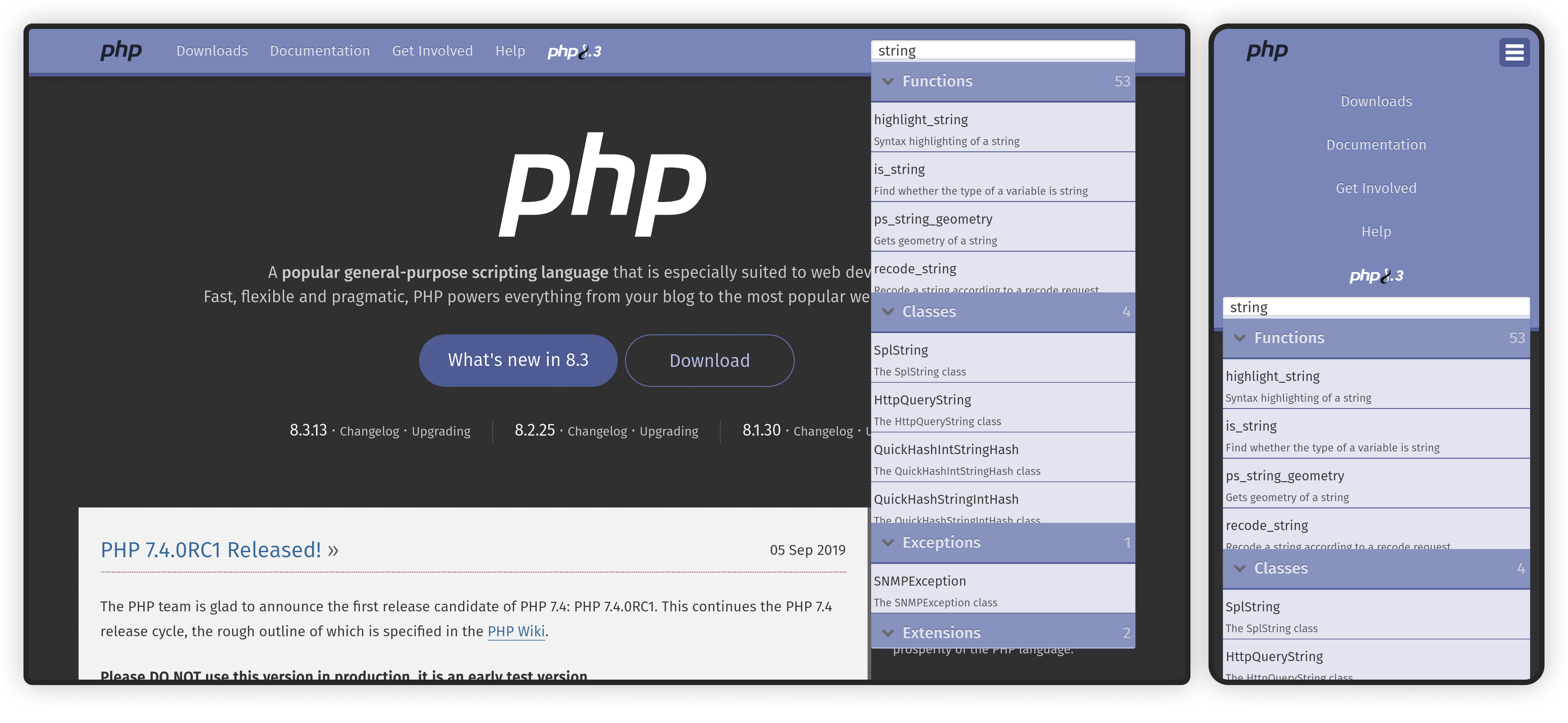Select is_string in the mobile results
The height and width of the screenshot is (723, 1568).
(x=1376, y=434)
